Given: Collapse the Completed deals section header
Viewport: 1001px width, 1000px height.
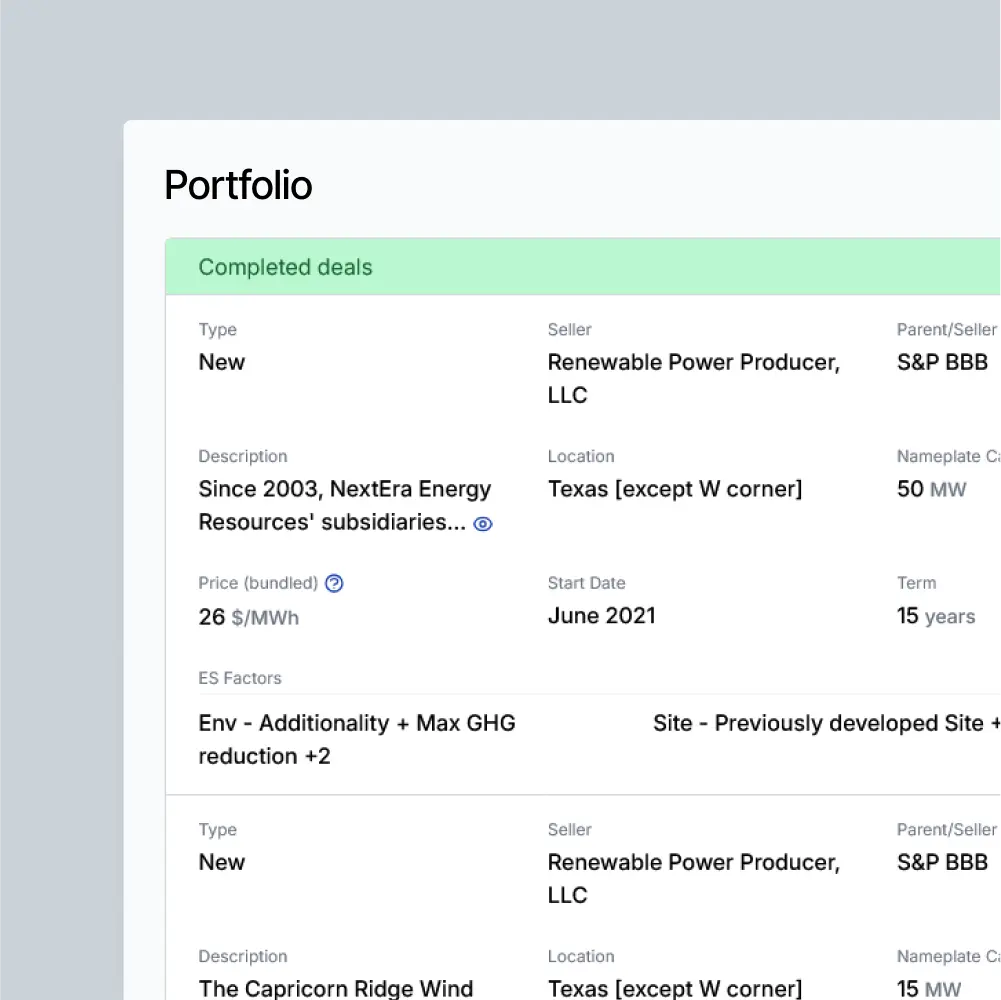Looking at the screenshot, I should click(x=285, y=267).
